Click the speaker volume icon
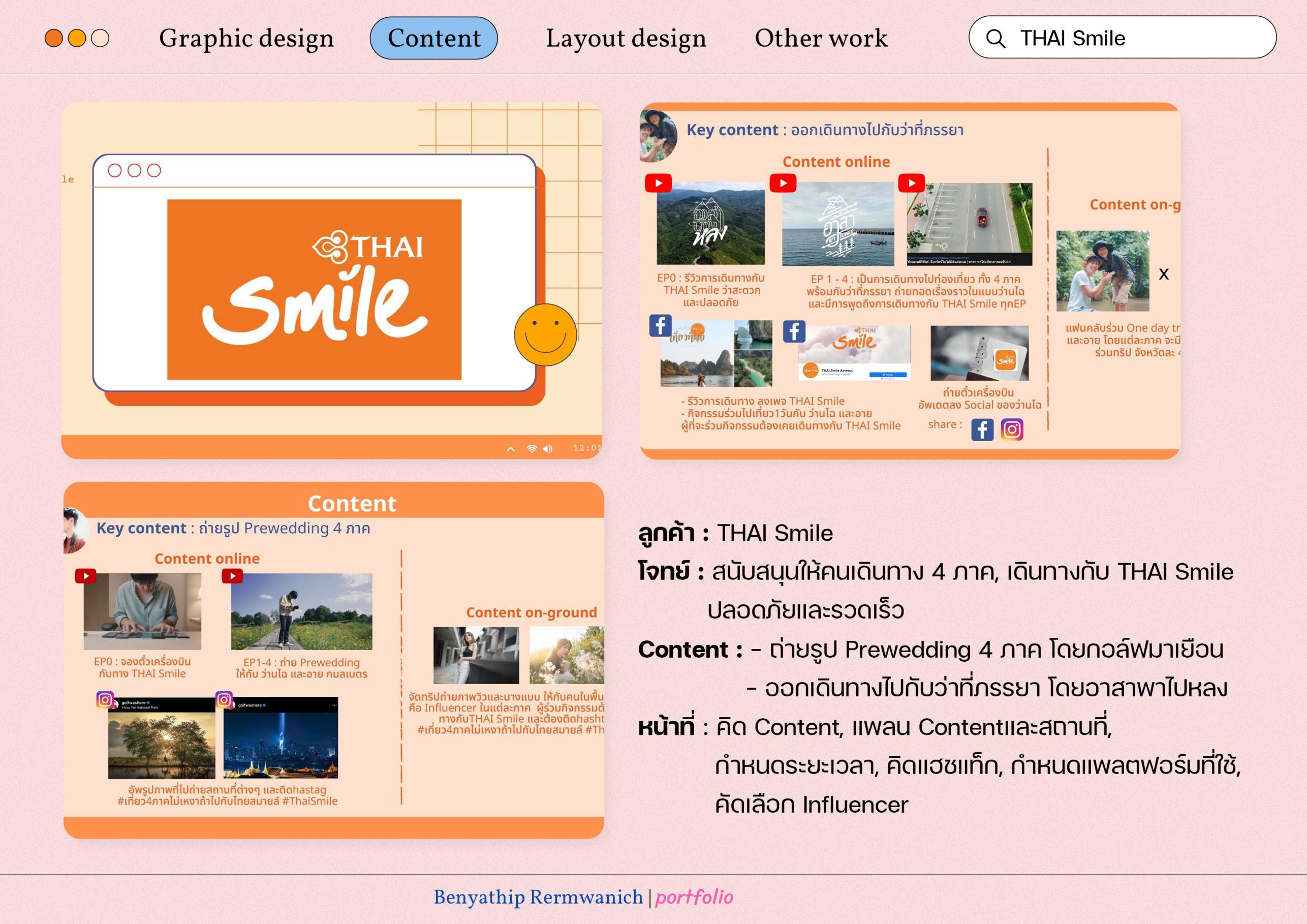This screenshot has width=1307, height=924. (548, 449)
